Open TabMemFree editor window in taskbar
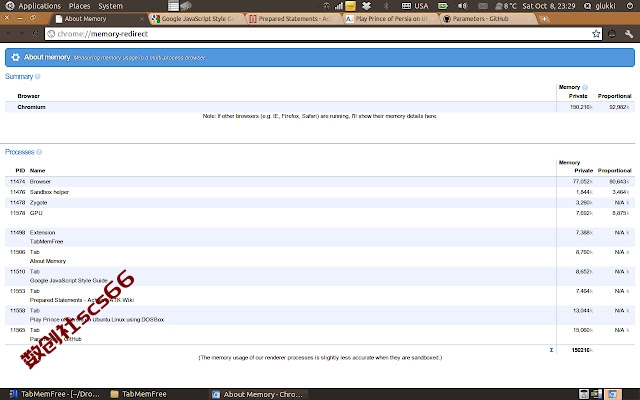 pos(54,394)
